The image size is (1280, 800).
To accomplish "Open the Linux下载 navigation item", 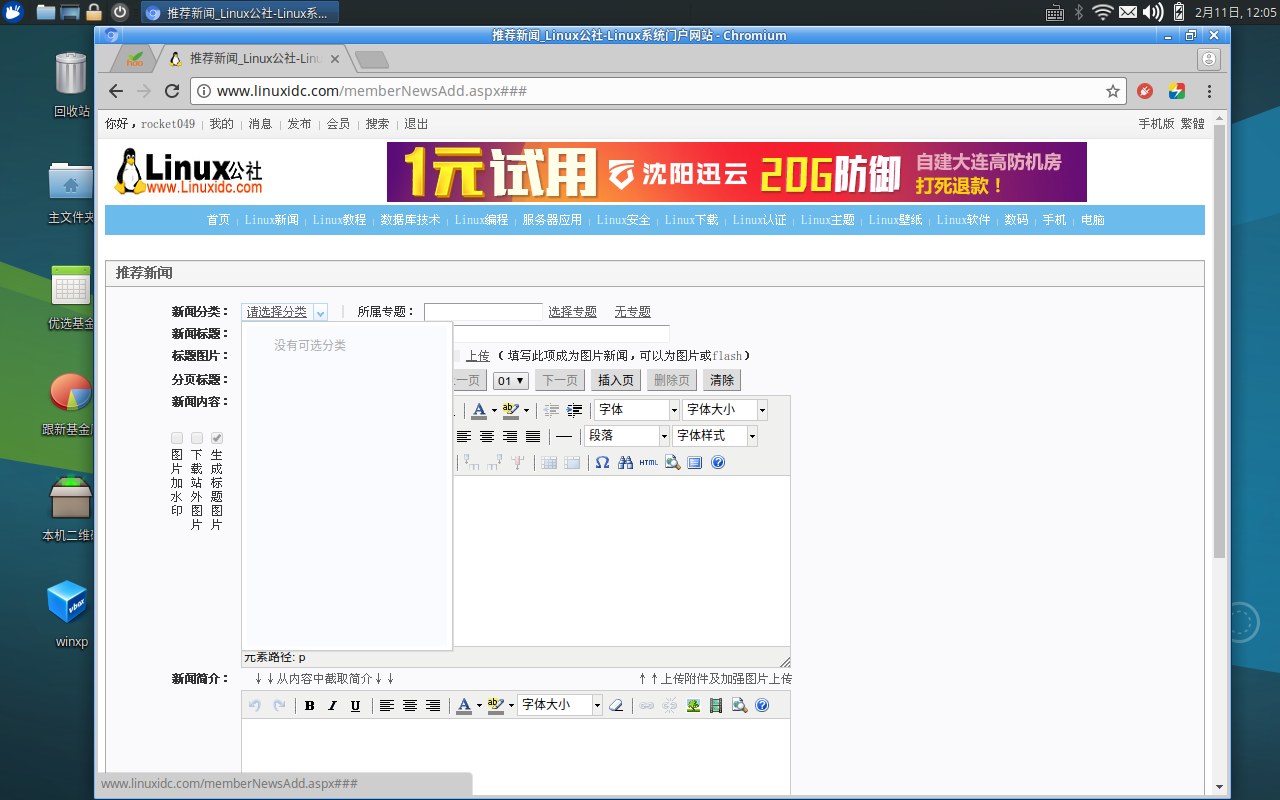I will (x=691, y=220).
